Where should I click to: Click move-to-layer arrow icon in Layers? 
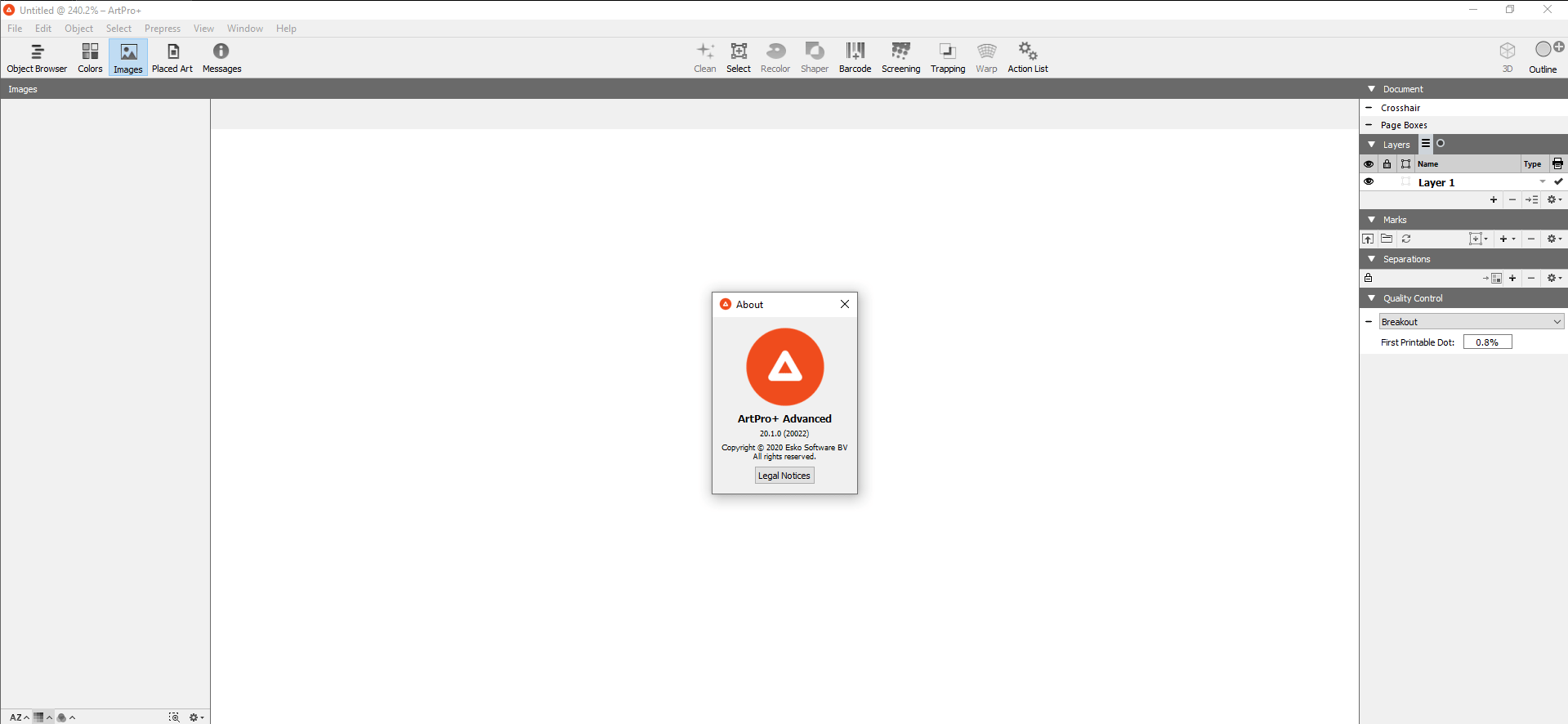pos(1532,200)
